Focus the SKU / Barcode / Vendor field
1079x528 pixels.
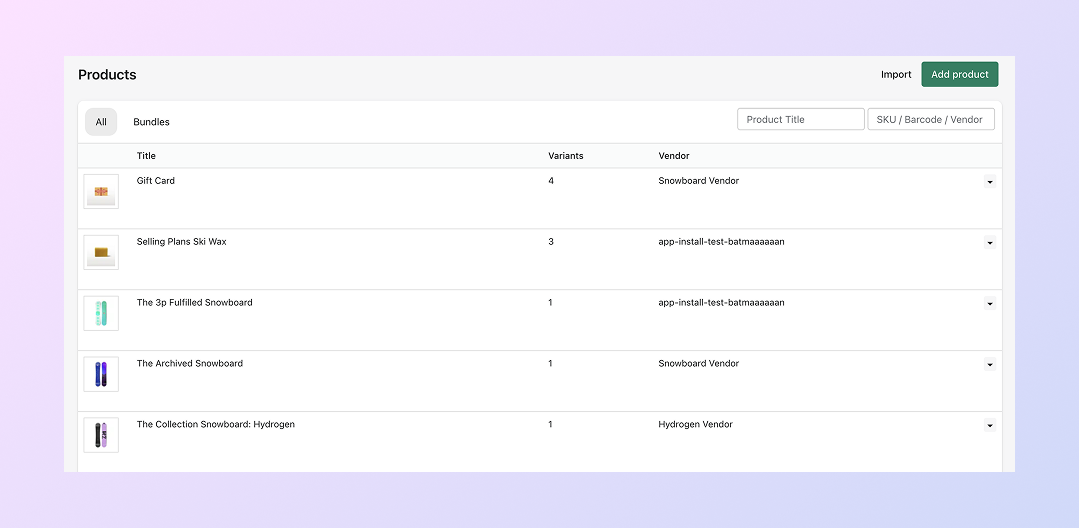pyautogui.click(x=930, y=119)
